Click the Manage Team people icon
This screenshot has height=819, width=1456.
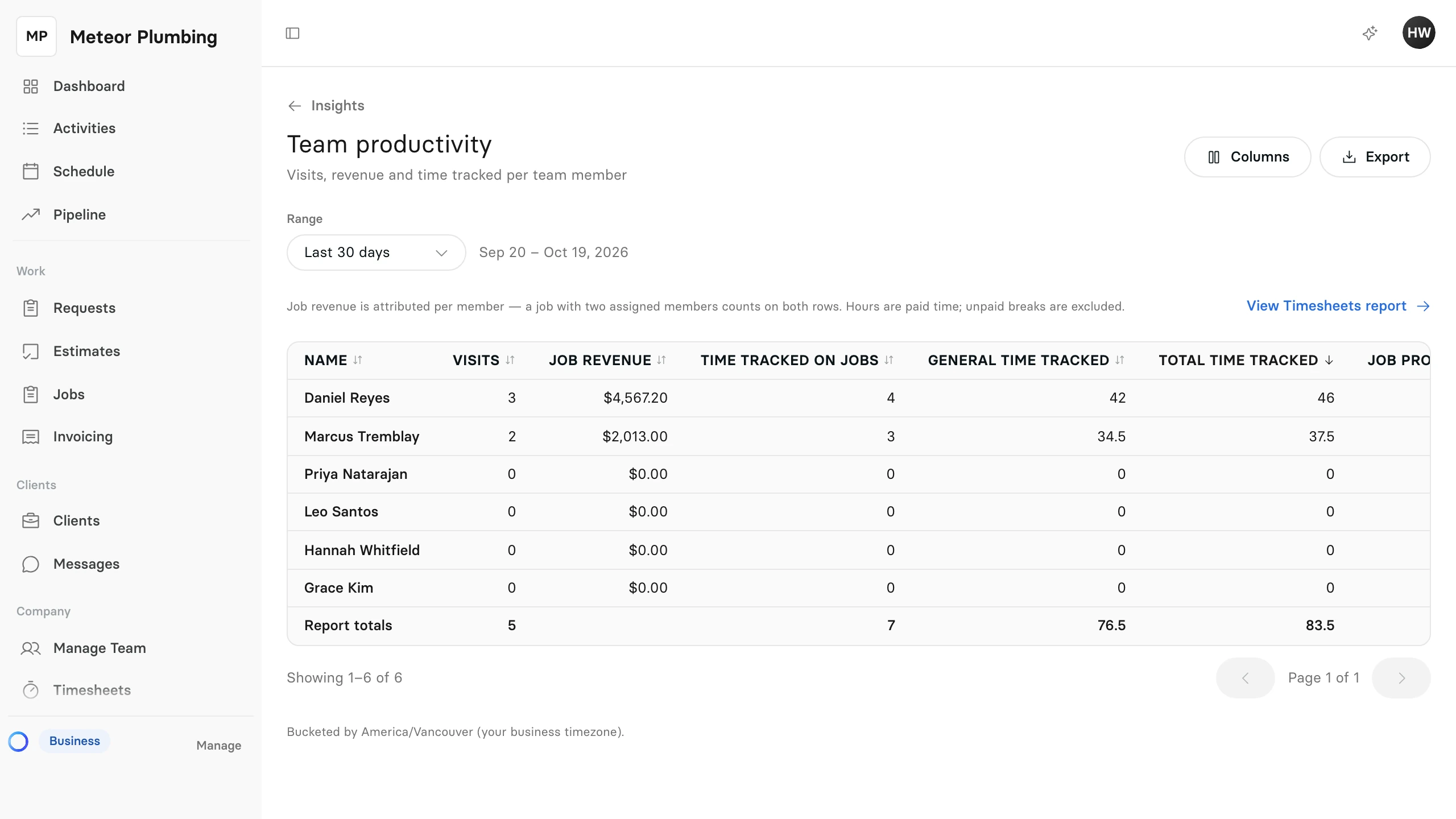pos(31,648)
